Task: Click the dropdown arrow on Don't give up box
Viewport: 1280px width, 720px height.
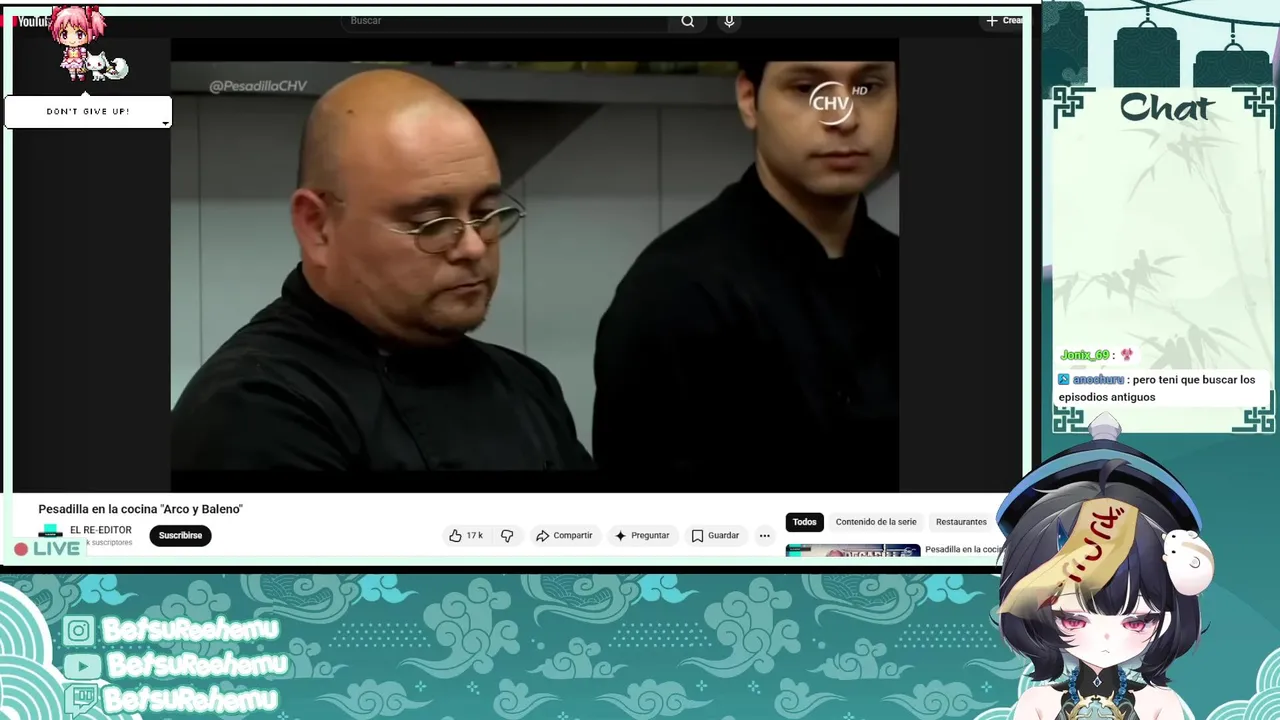Action: pos(165,123)
